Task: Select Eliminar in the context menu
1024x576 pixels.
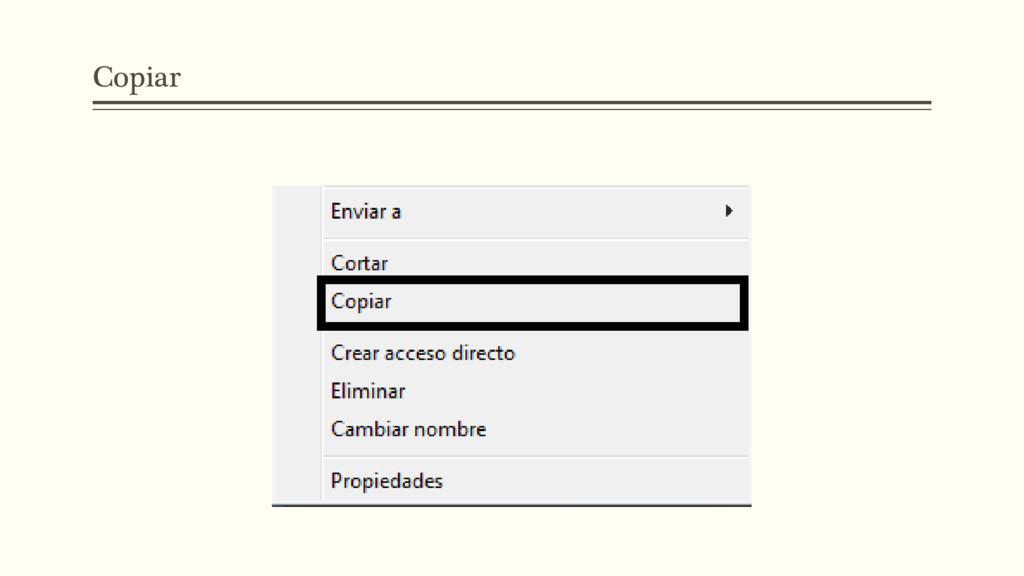Action: [x=368, y=391]
